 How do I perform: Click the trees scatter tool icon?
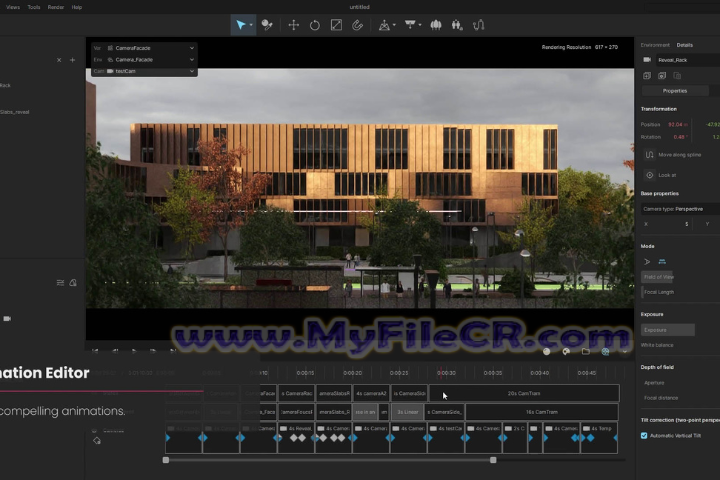(x=436, y=25)
